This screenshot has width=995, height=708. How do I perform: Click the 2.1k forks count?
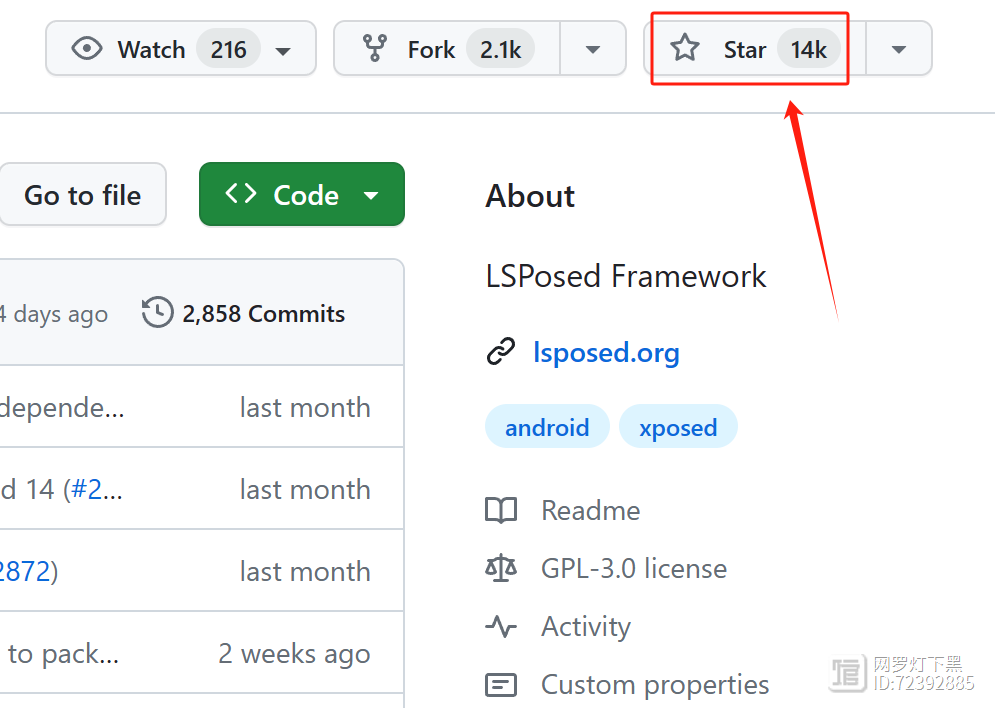(x=500, y=49)
